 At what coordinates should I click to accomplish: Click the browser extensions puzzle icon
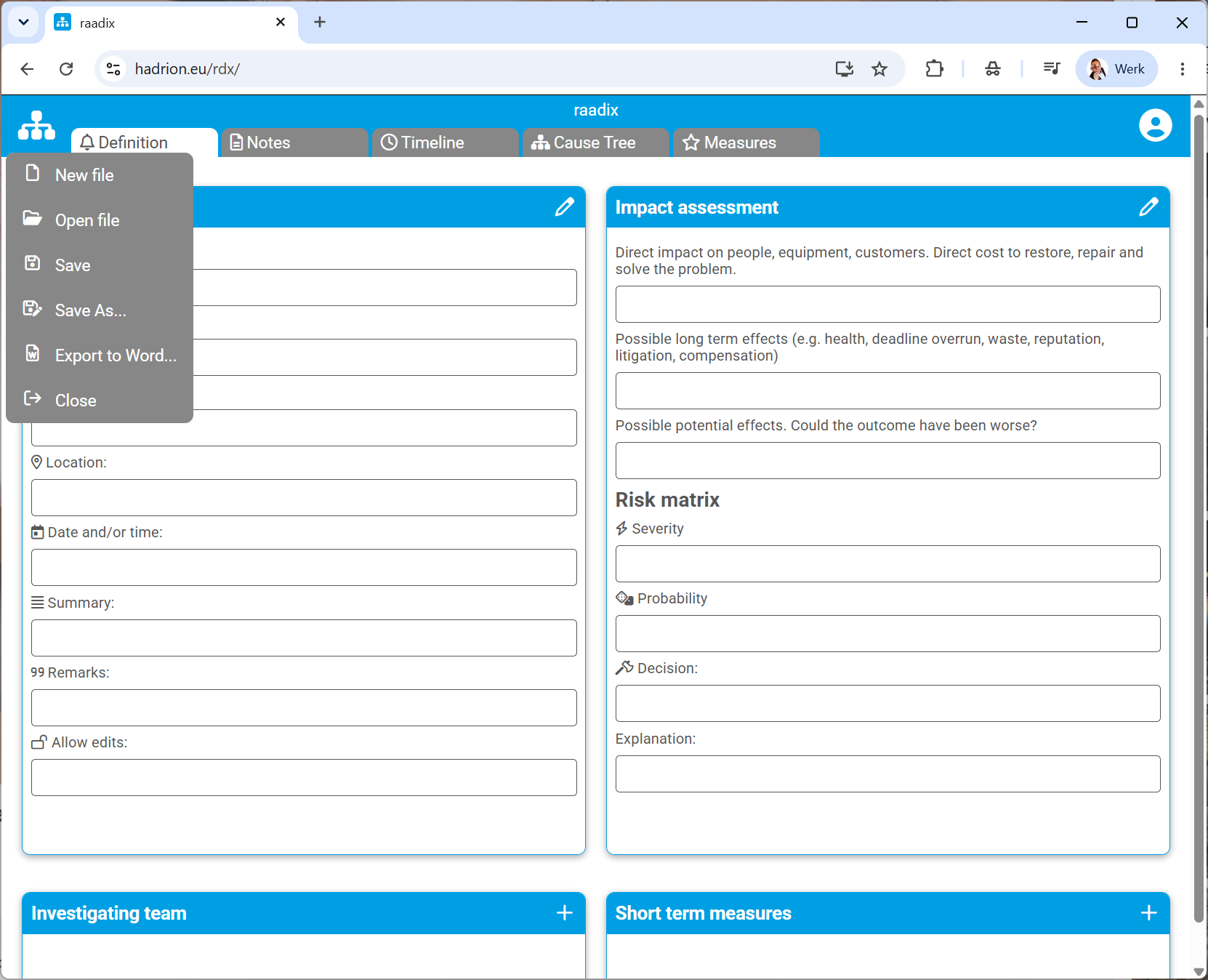pos(935,69)
